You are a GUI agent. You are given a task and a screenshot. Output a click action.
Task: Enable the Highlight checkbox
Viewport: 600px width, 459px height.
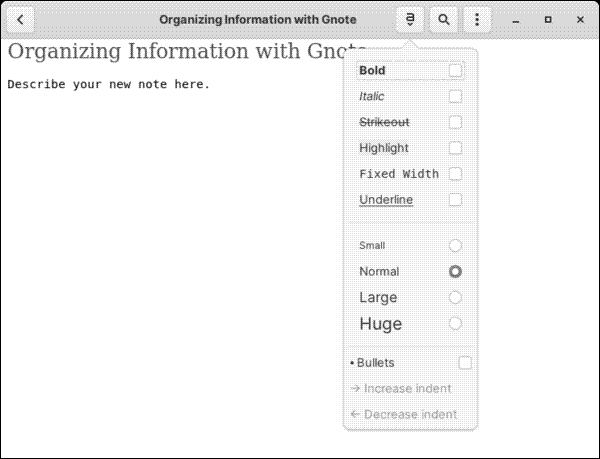pyautogui.click(x=455, y=148)
